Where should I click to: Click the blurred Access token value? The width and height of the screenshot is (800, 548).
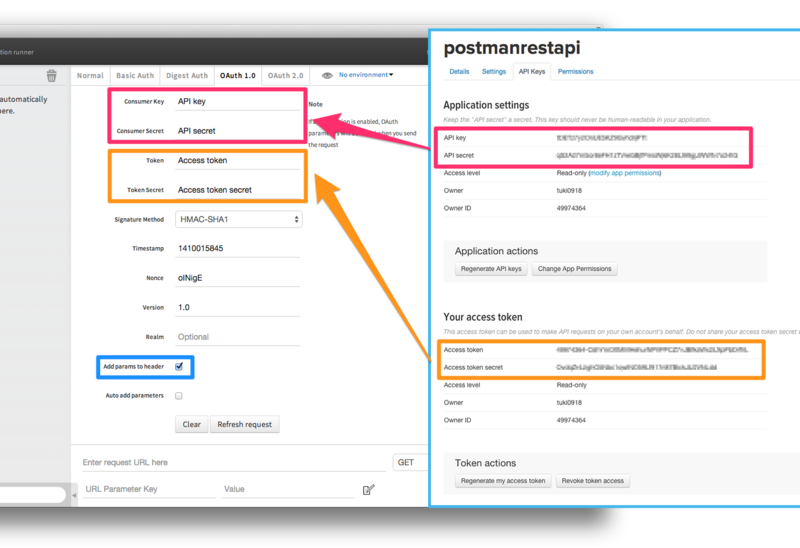click(x=652, y=350)
